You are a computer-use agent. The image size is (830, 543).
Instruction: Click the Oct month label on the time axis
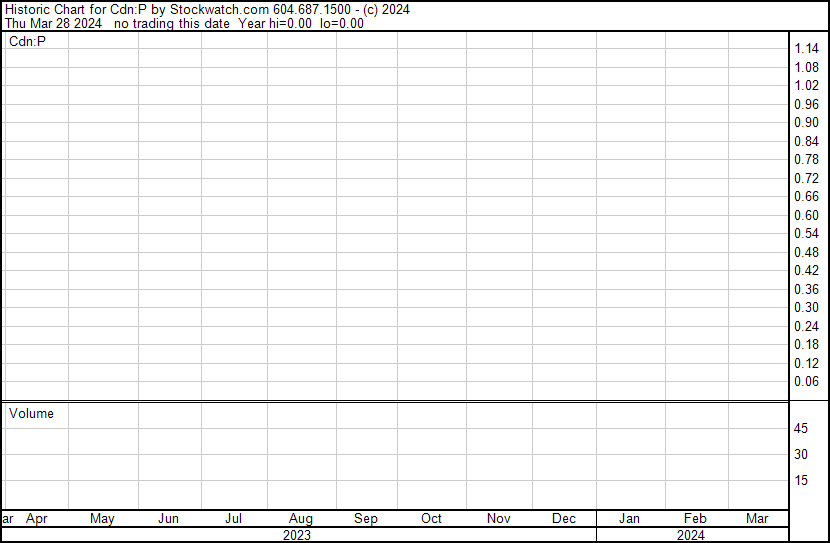tap(431, 519)
